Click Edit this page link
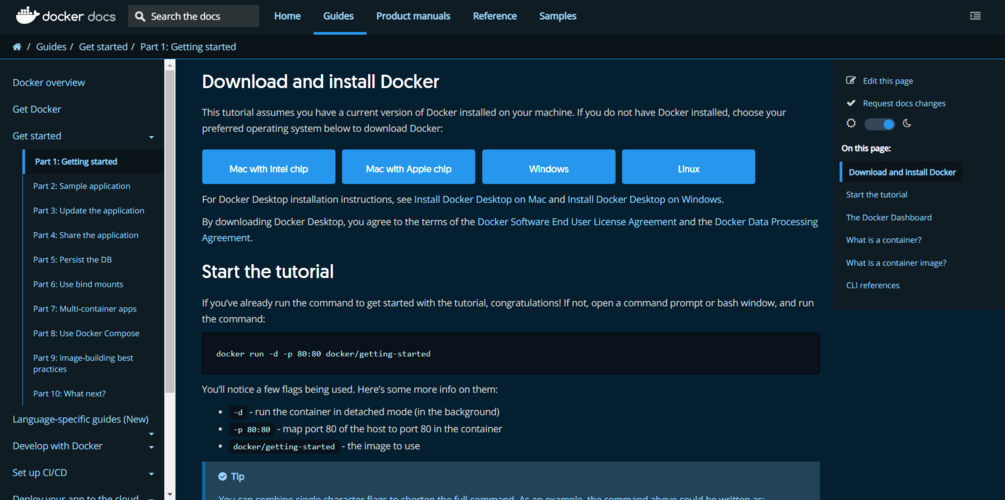The image size is (1005, 500). coord(888,81)
